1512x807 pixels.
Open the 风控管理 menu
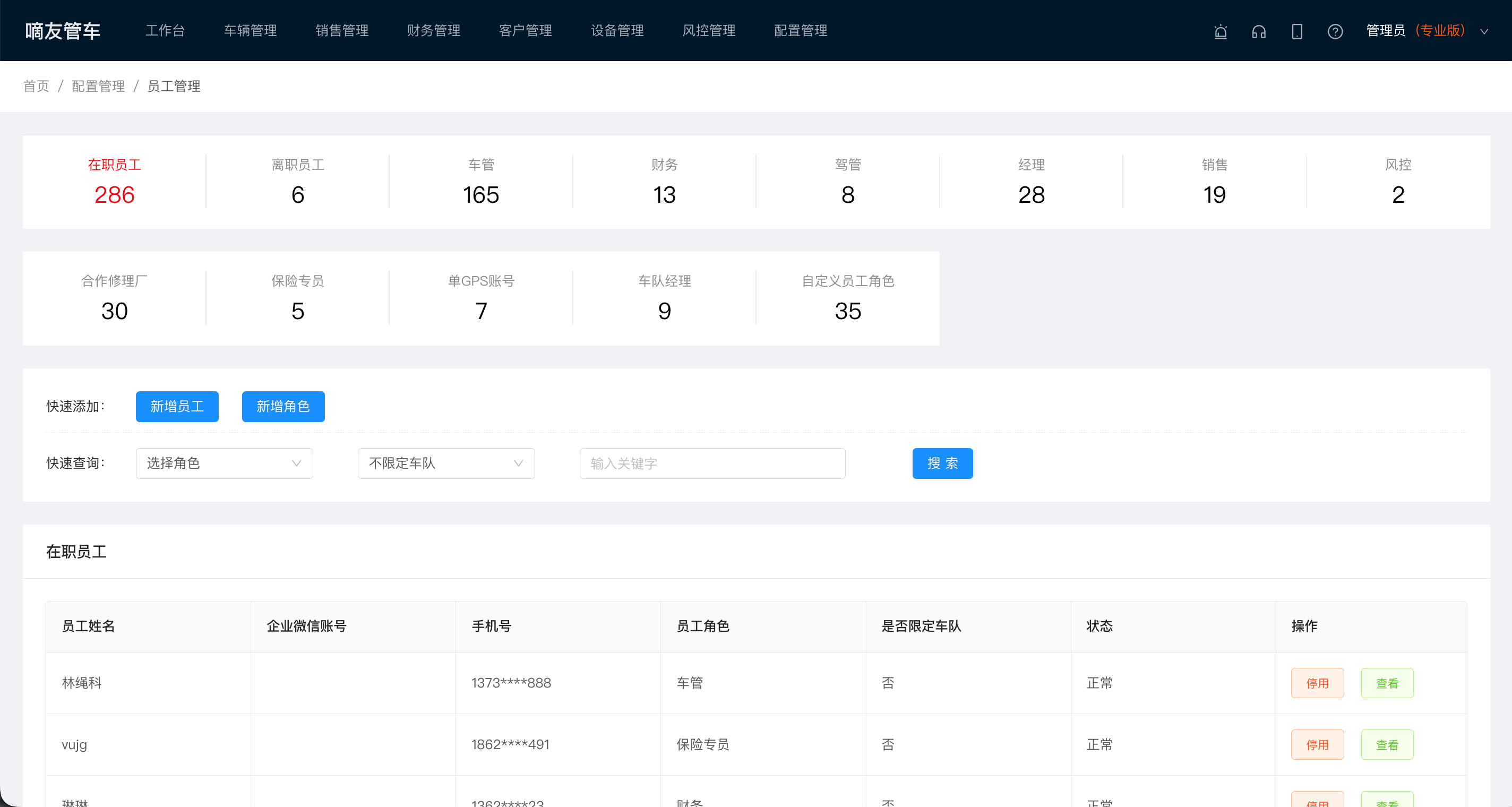[x=708, y=30]
